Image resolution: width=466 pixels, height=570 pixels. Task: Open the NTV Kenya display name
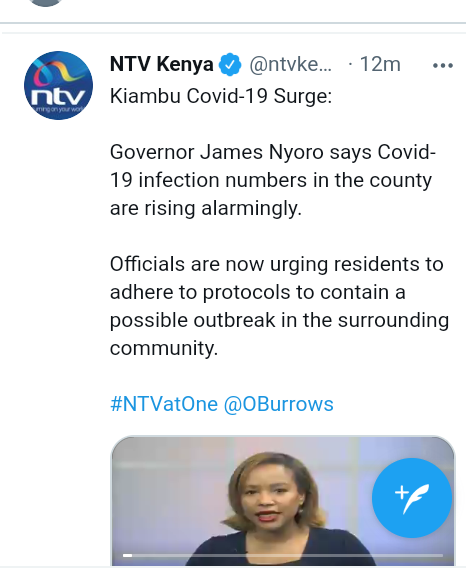click(161, 64)
